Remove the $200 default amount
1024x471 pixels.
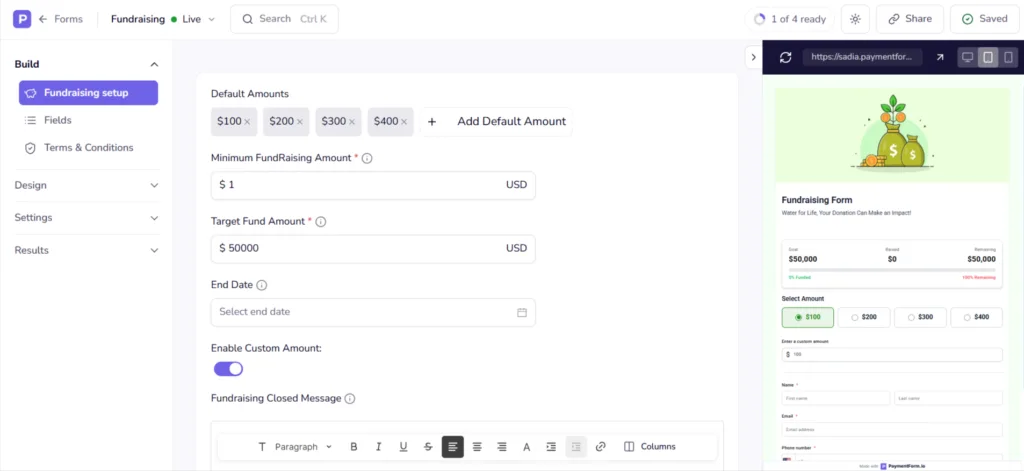pyautogui.click(x=300, y=122)
